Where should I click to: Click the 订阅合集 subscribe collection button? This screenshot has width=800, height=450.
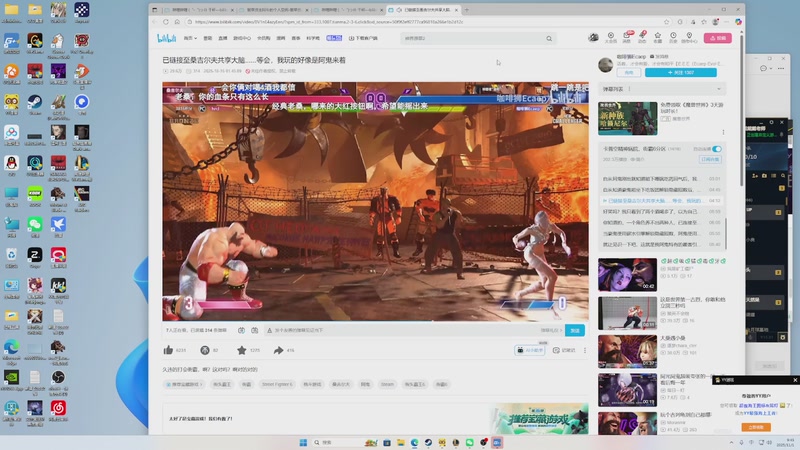[710, 159]
